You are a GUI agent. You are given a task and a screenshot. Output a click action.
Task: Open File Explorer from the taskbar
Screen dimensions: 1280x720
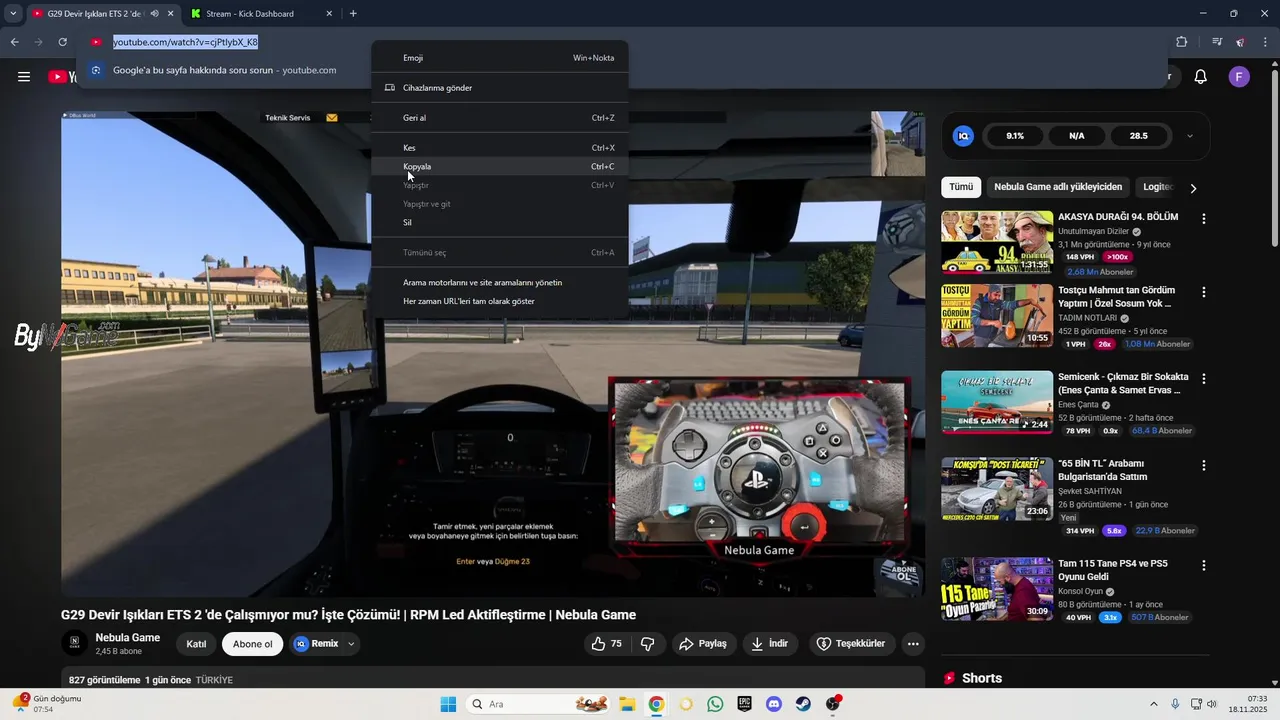pos(627,704)
